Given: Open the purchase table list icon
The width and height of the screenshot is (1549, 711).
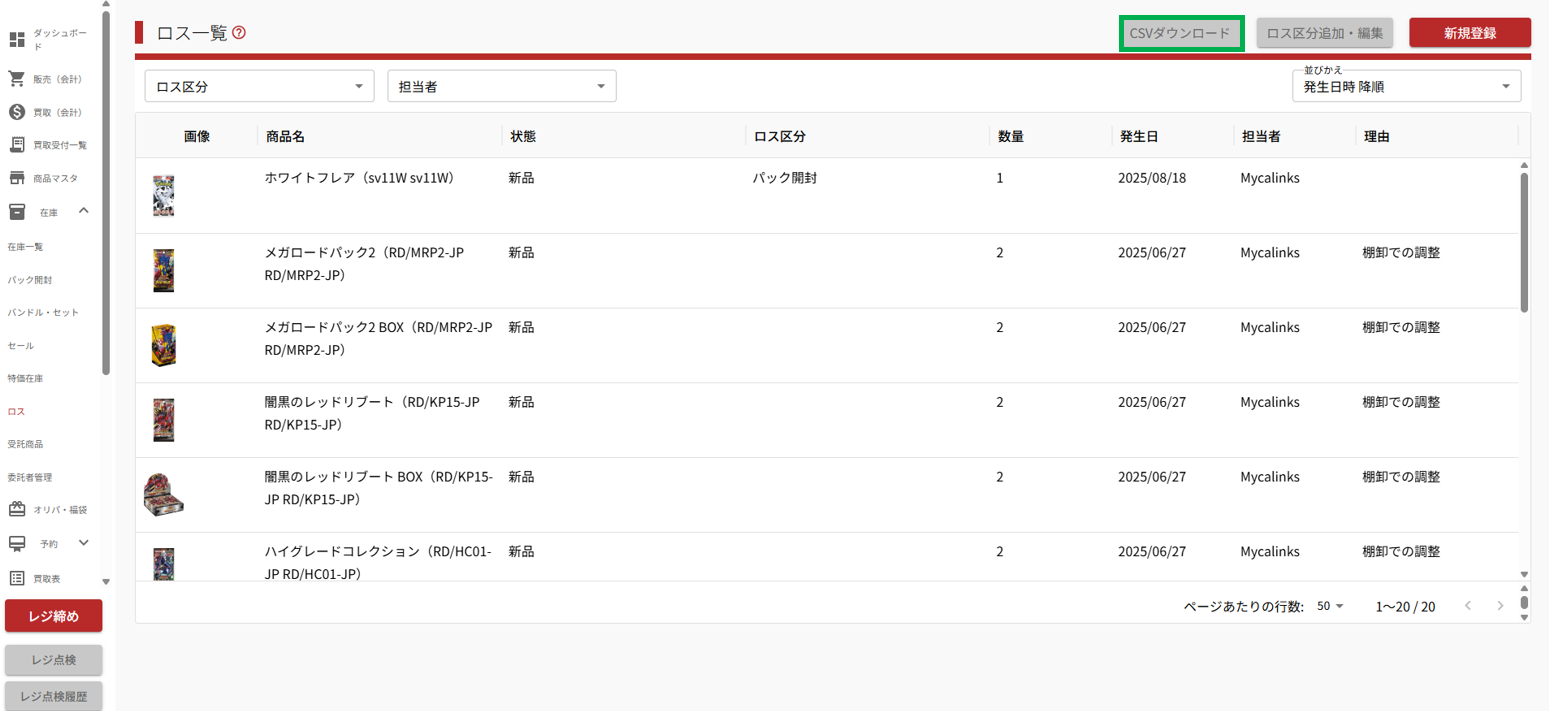Looking at the screenshot, I should click(17, 578).
